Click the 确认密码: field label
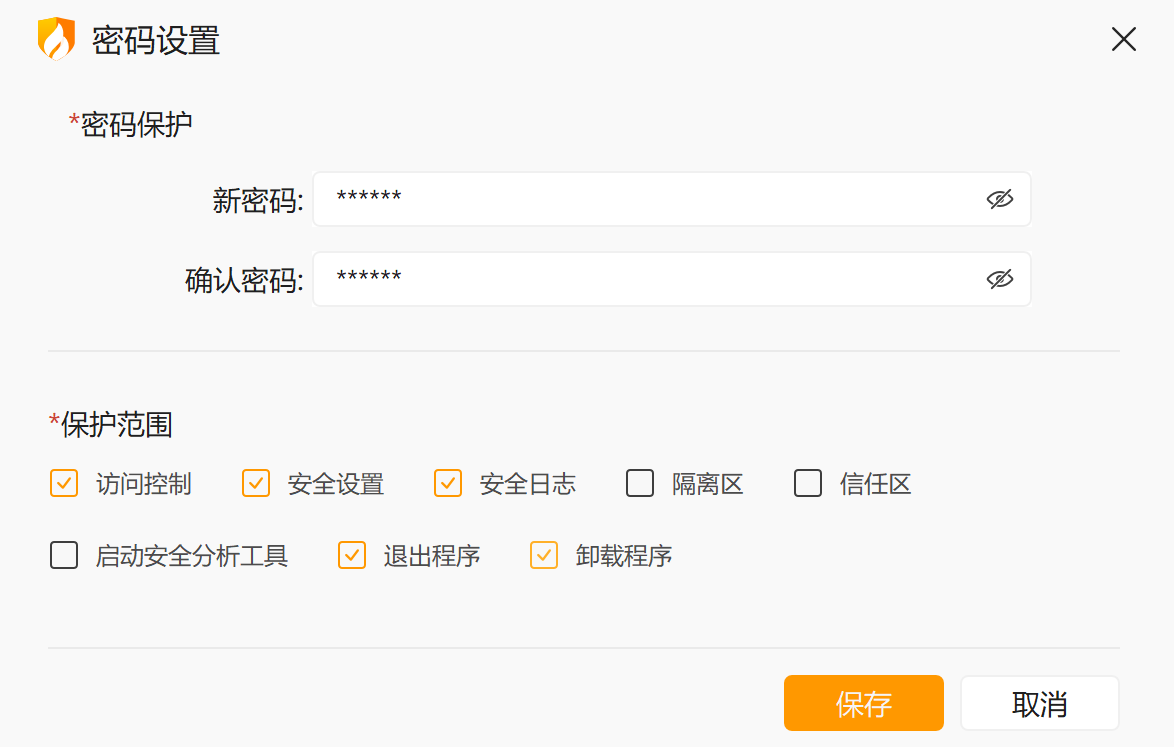Screen dimensions: 1174x747 244,280
